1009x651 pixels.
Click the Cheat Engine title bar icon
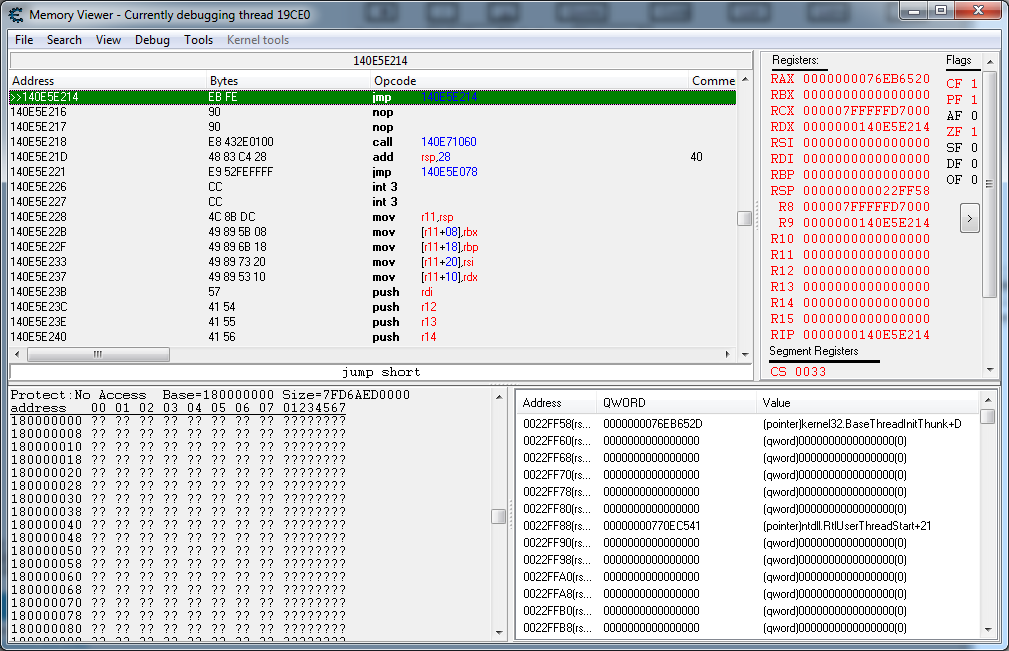point(15,14)
